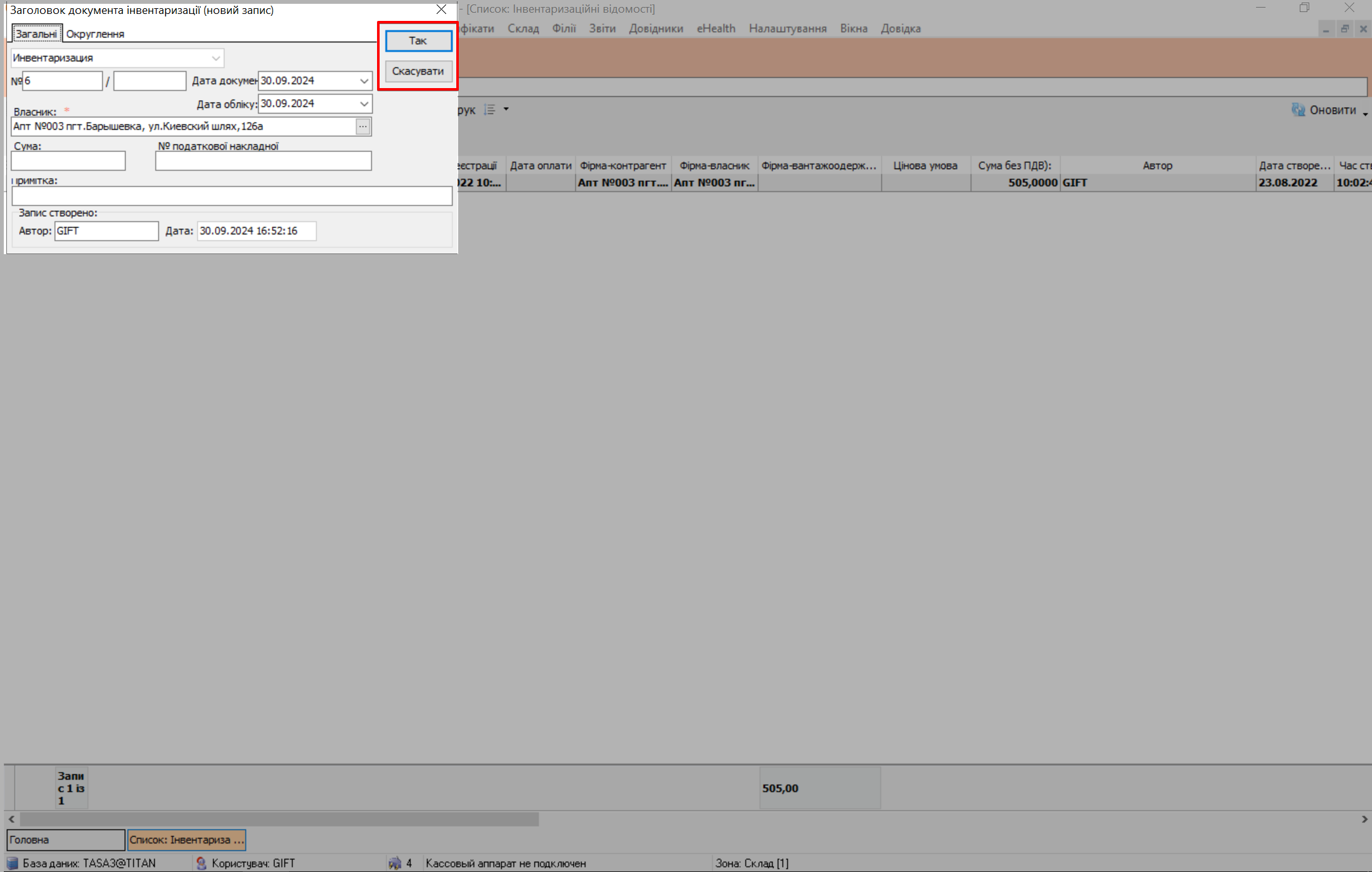1372x872 pixels.
Task: Click the user GIFT icon in status bar
Action: [x=202, y=863]
